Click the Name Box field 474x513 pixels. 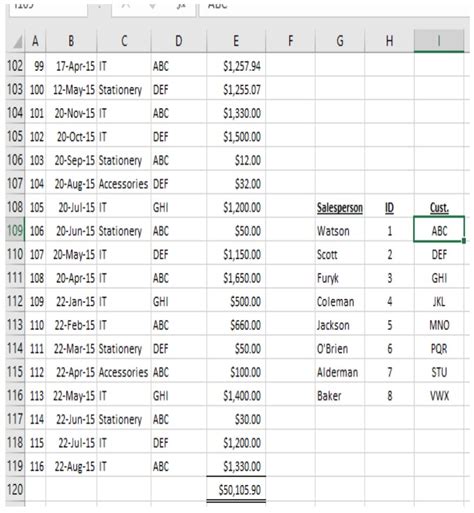(49, 7)
